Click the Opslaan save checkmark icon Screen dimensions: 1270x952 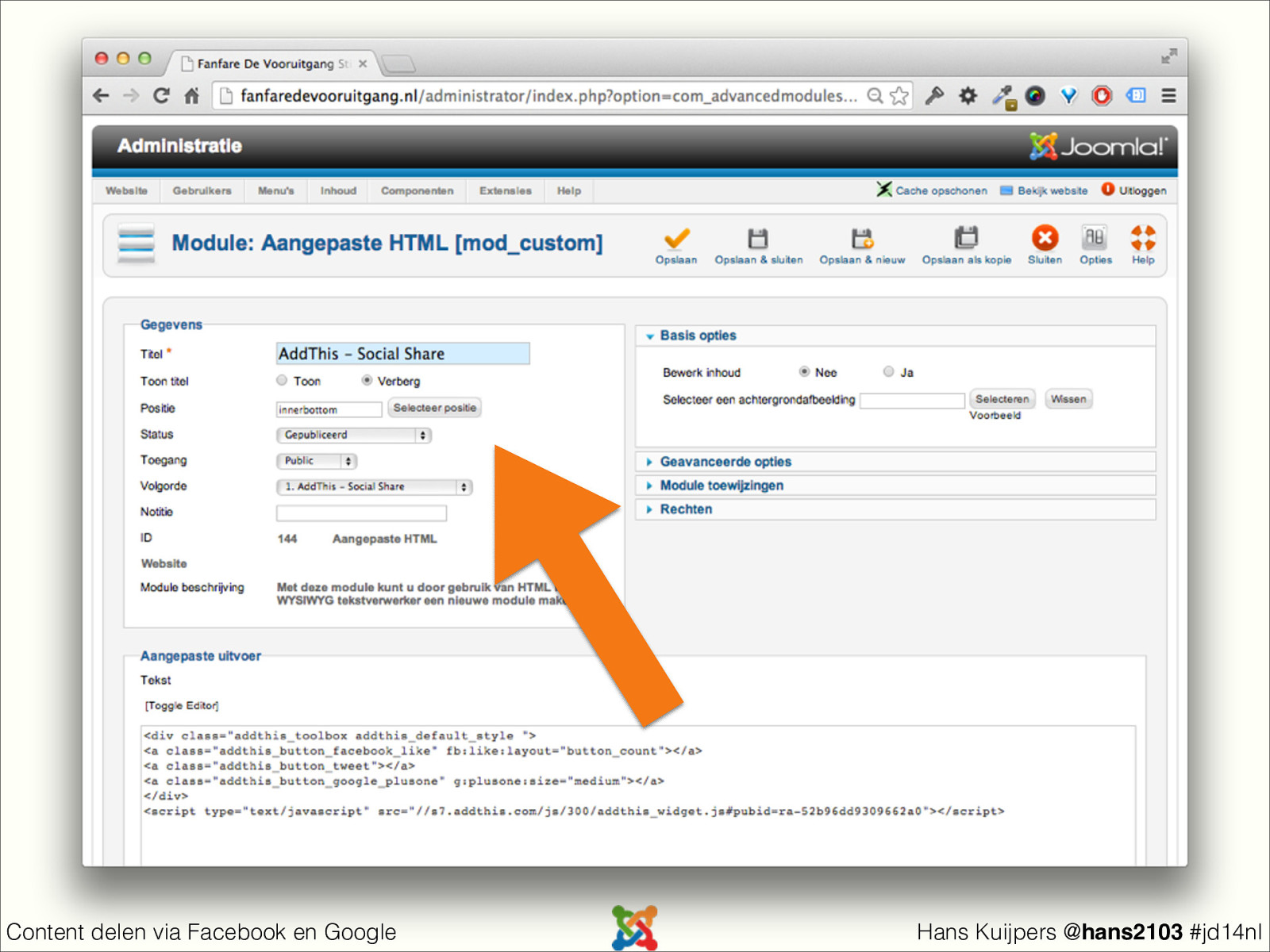[676, 238]
